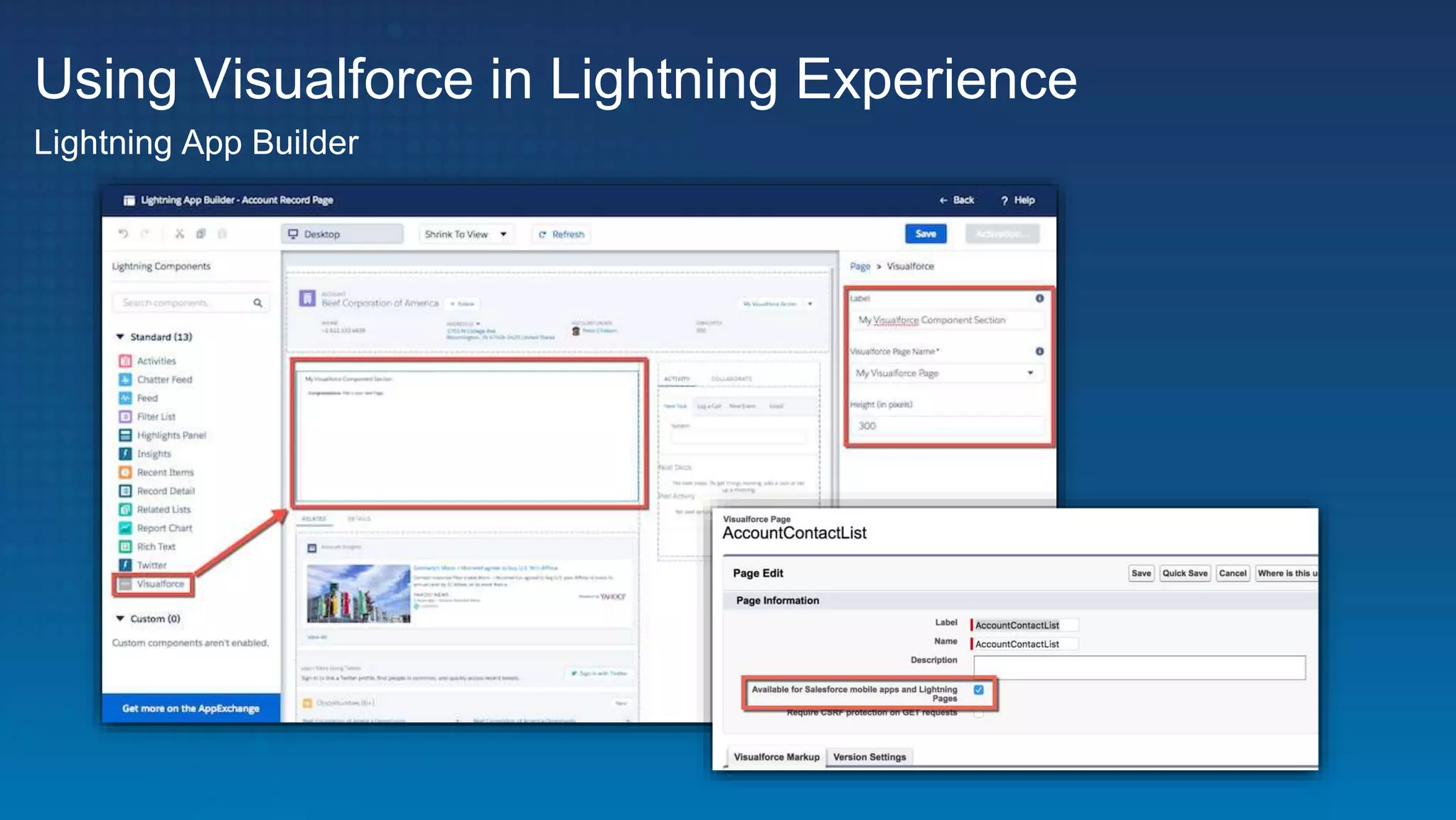Screen dimensions: 1456x820
Task: Click the account building icon on canvas
Action: click(307, 299)
